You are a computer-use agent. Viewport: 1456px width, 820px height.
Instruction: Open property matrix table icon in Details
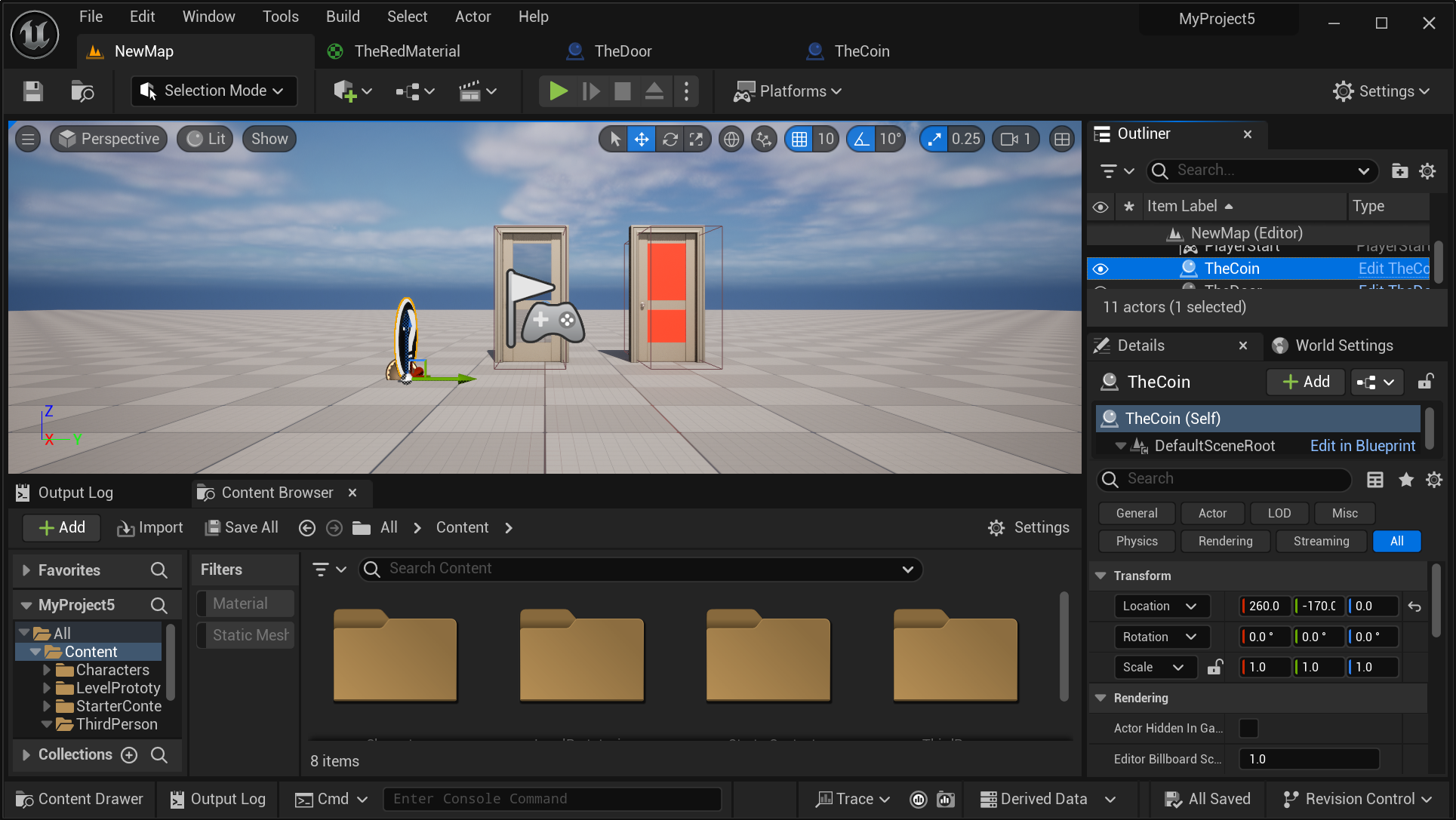(x=1375, y=479)
